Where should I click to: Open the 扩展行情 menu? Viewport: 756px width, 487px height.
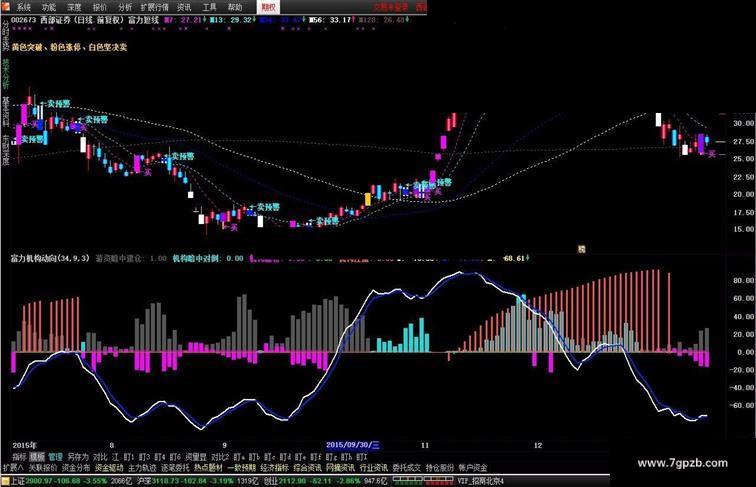(155, 7)
